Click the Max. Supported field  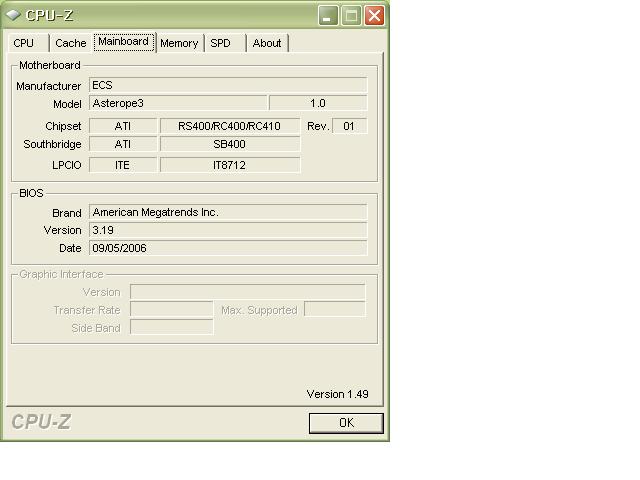pos(335,309)
